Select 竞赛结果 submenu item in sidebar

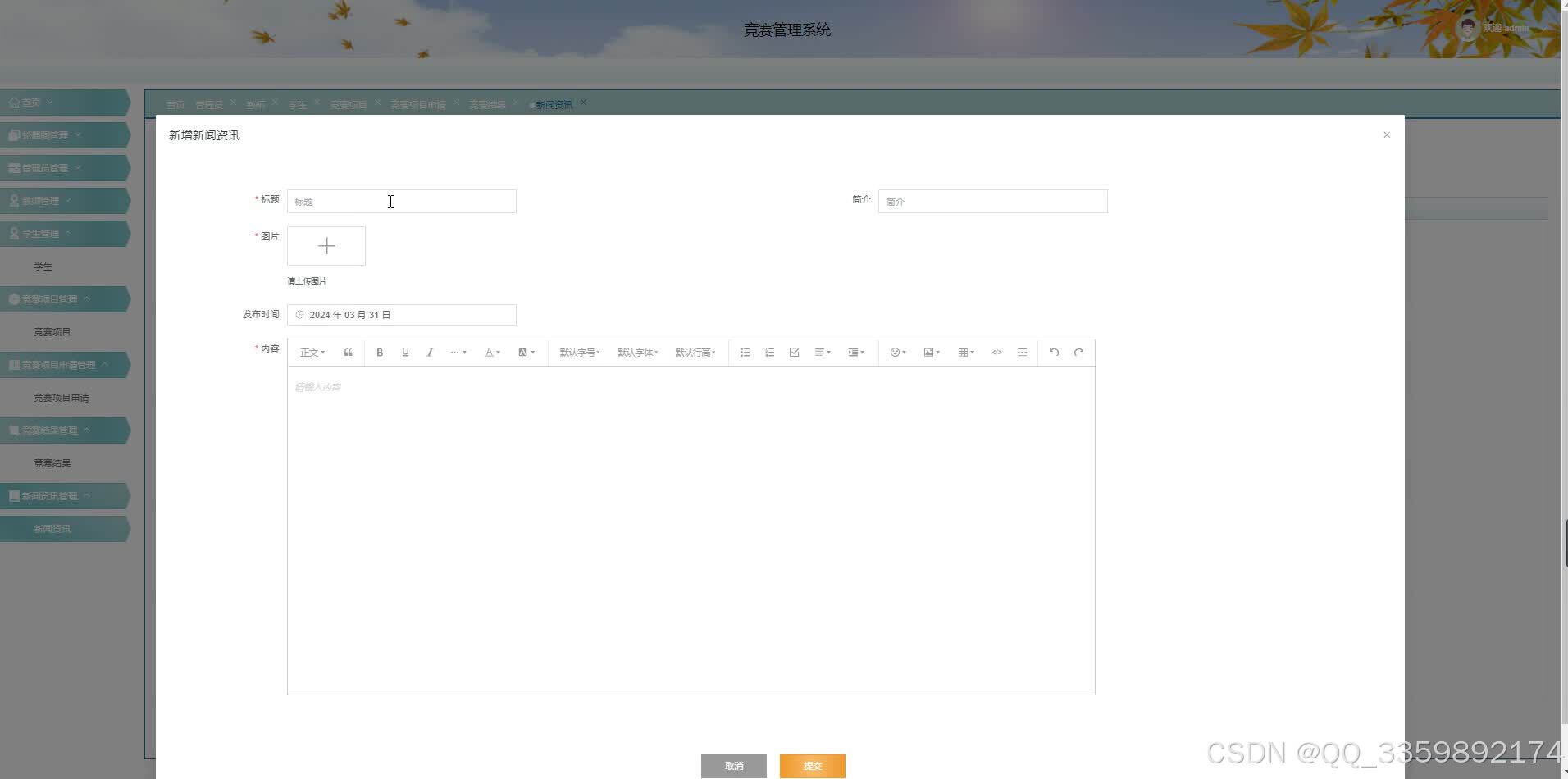click(64, 463)
